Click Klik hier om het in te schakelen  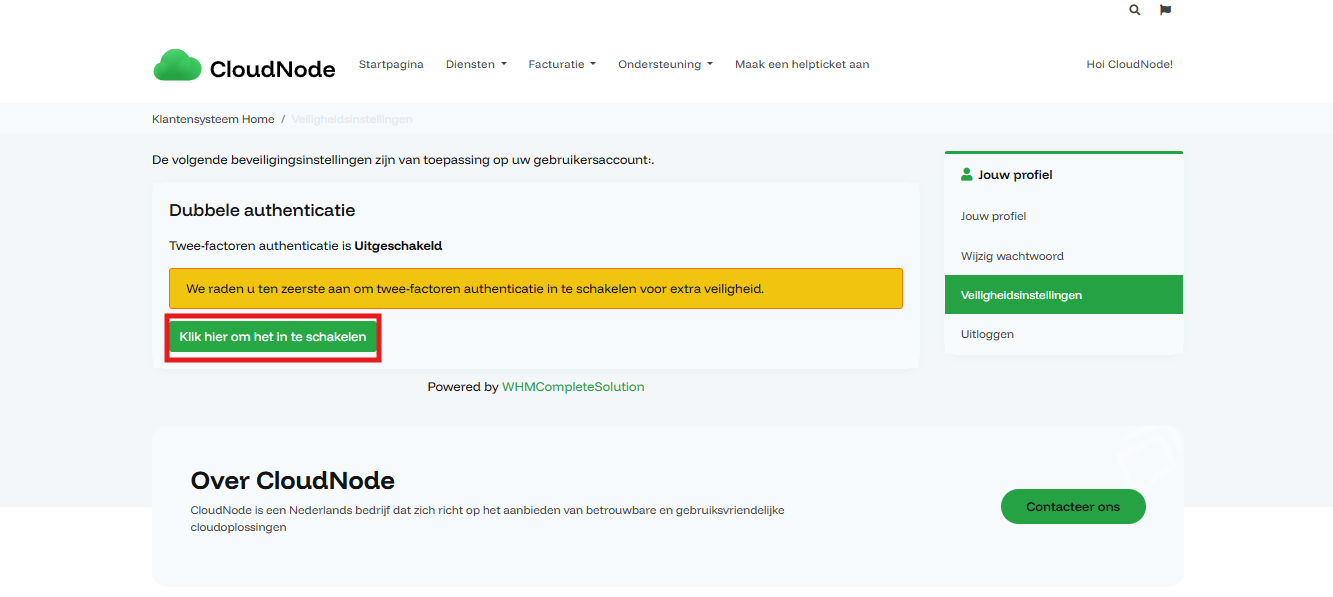[273, 337]
